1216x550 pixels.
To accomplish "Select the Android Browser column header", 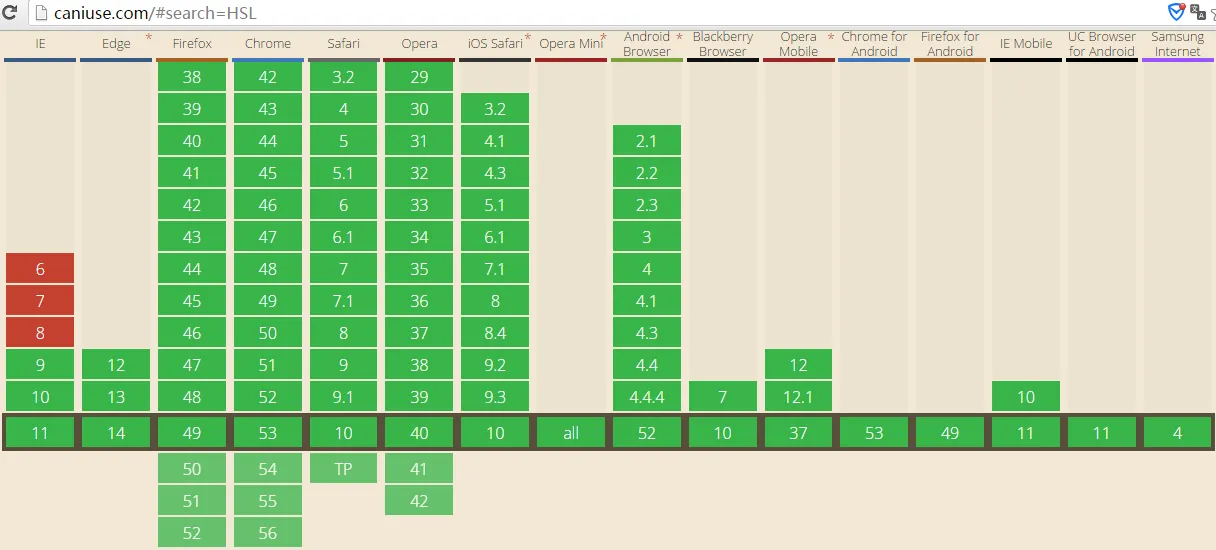I will pyautogui.click(x=647, y=44).
